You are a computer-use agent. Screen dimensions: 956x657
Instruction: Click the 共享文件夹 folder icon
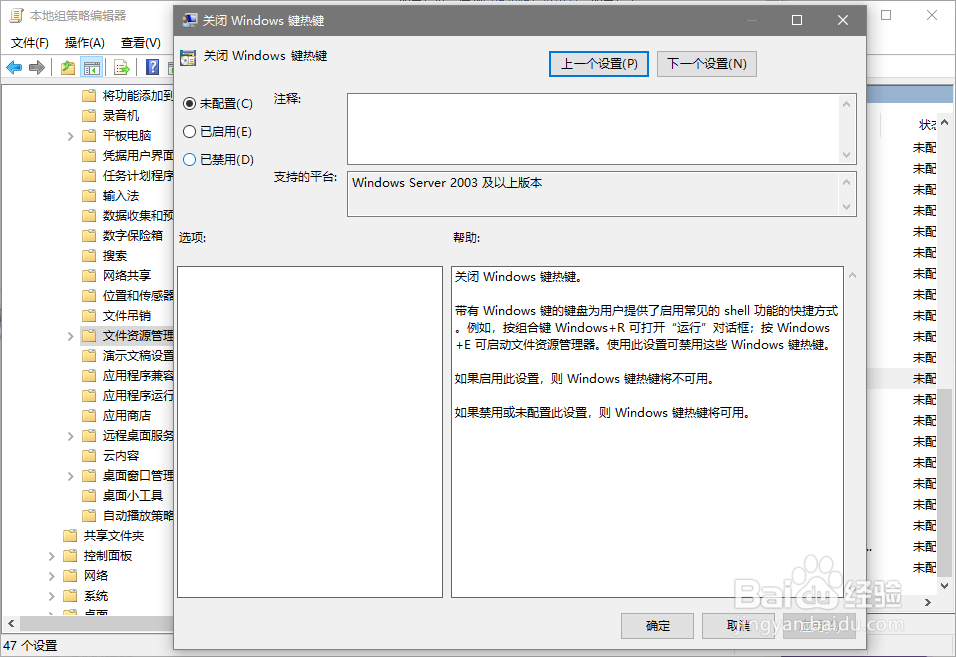(x=70, y=536)
